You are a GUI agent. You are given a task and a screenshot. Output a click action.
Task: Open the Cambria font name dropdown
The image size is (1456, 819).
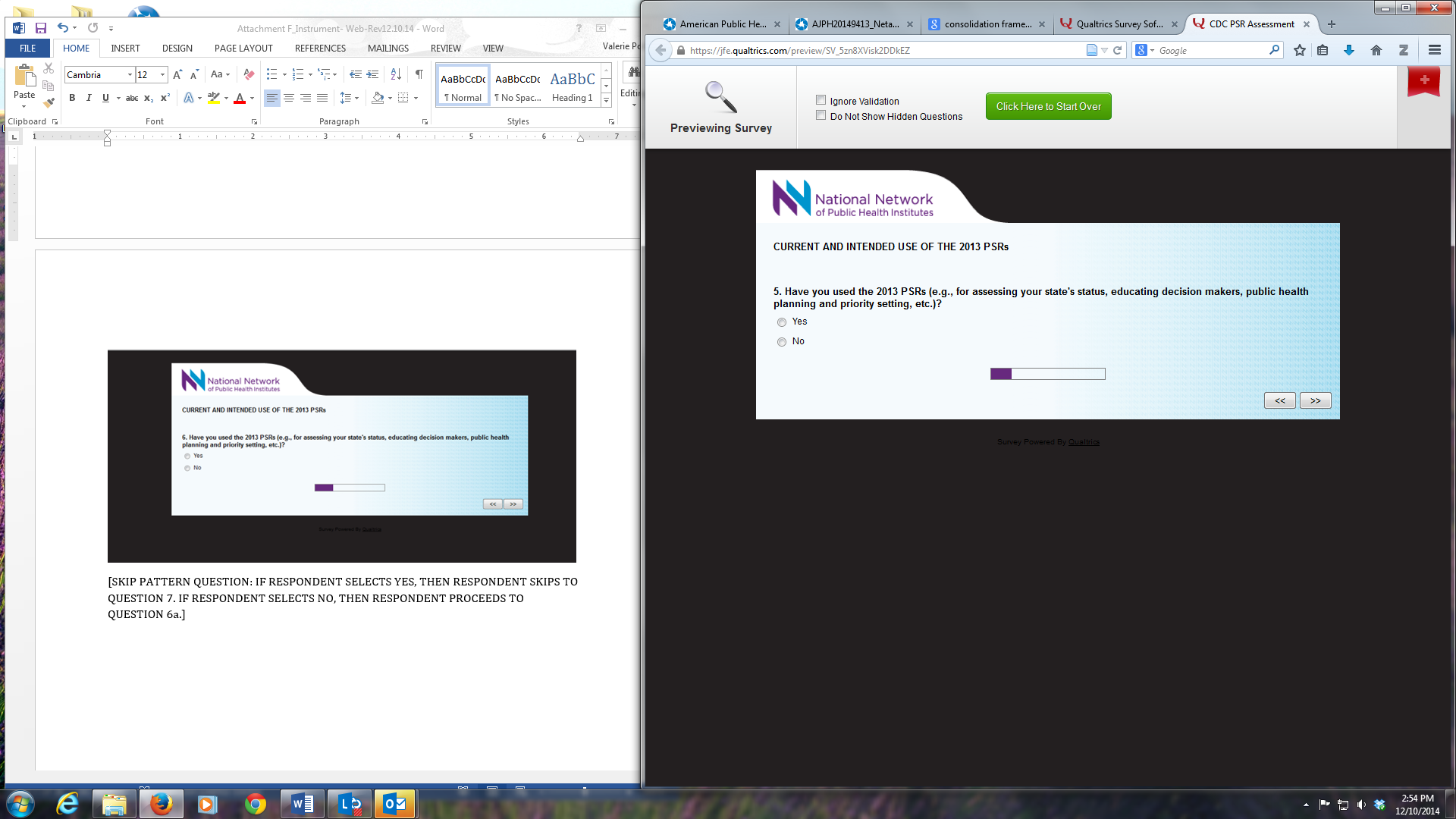(x=130, y=74)
